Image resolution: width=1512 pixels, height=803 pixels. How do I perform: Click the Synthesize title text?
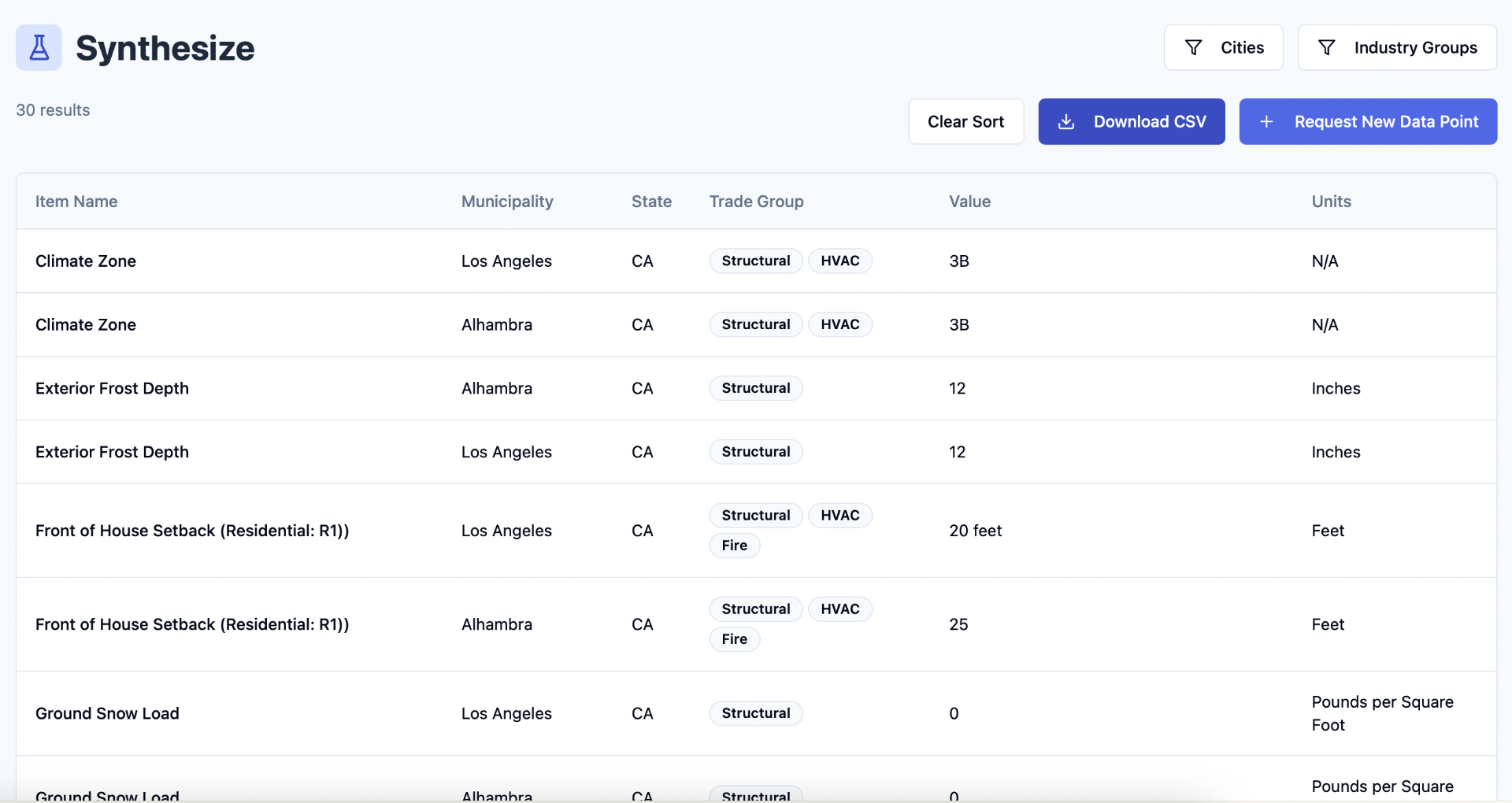point(165,48)
